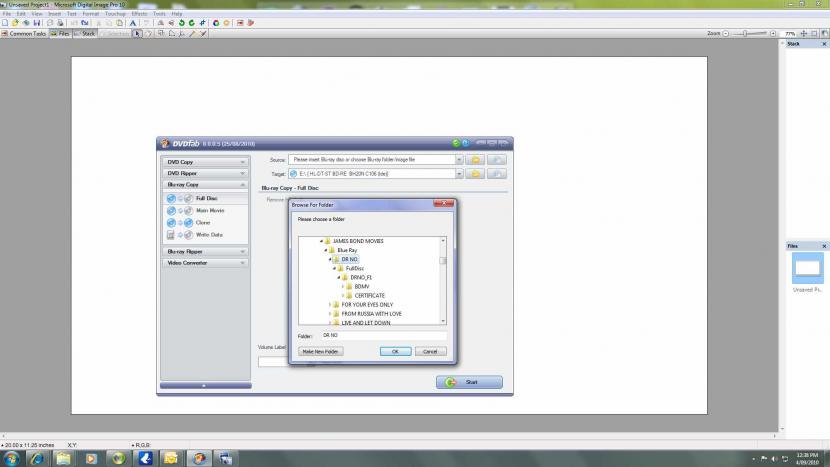Screen dimensions: 830x467
Task: Click the Save floppy disk toolbar icon
Action: pos(37,23)
